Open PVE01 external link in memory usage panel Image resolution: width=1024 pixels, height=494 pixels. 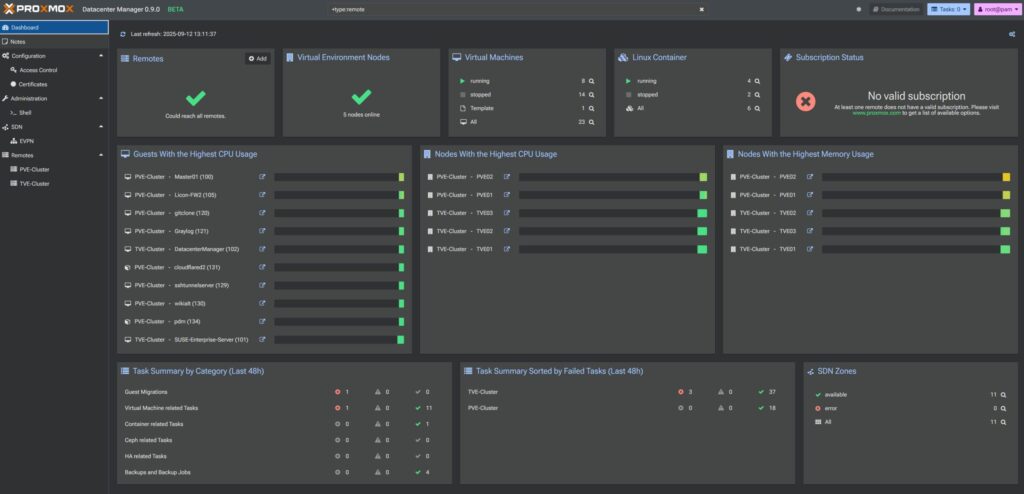tap(809, 195)
